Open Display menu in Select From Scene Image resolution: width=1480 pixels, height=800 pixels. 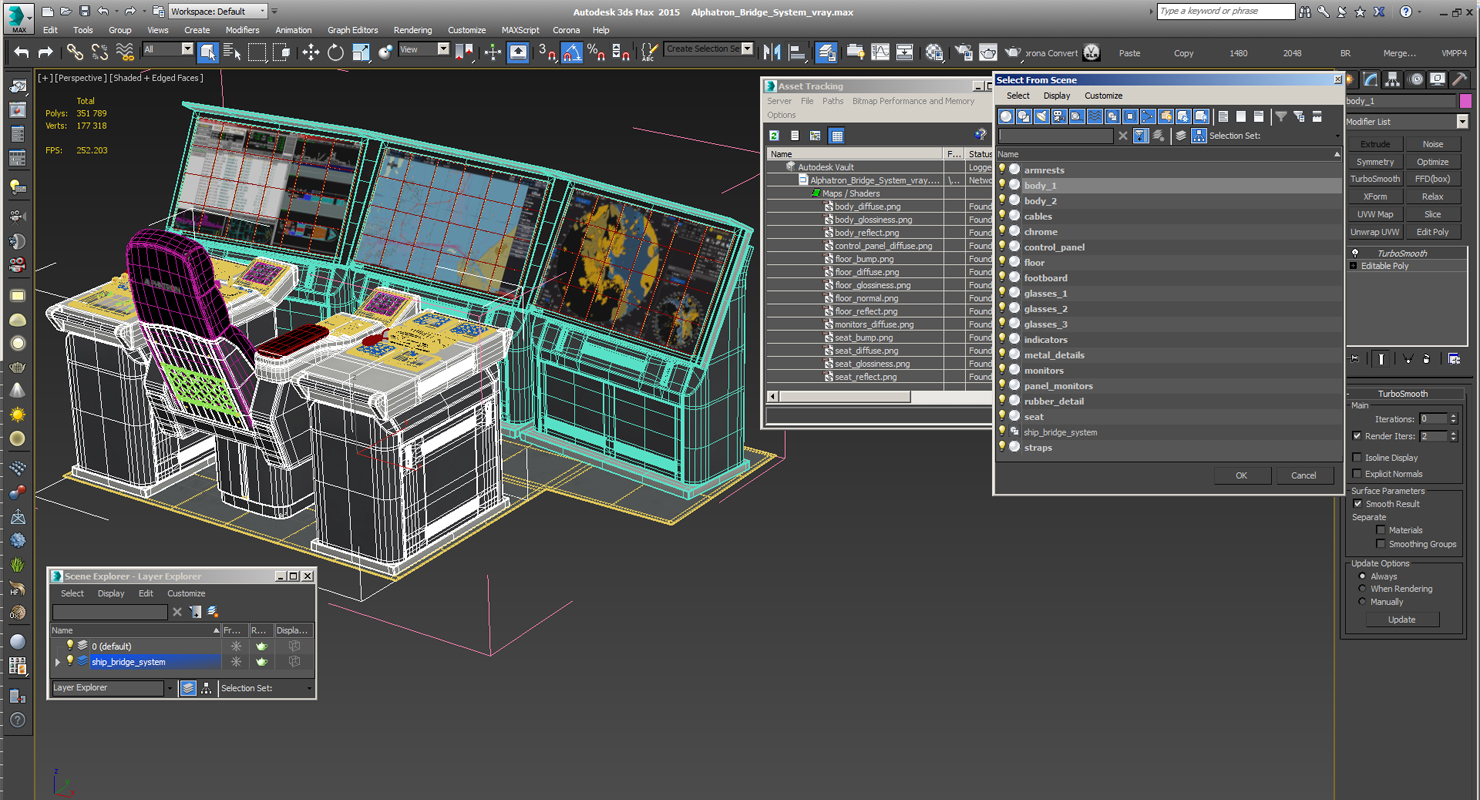tap(1057, 96)
